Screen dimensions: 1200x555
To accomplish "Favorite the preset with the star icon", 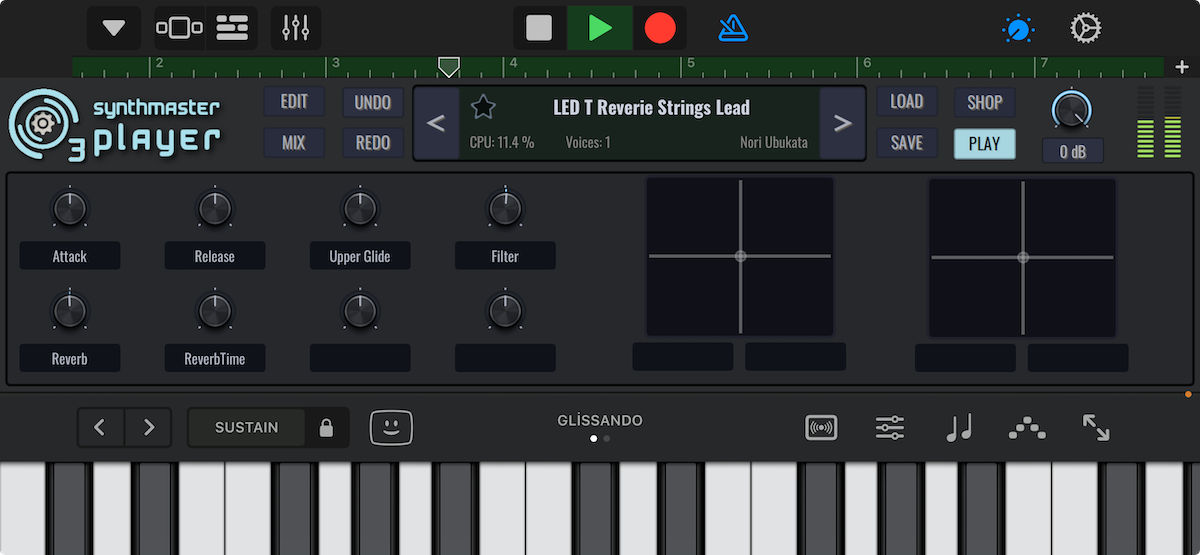I will pyautogui.click(x=483, y=107).
